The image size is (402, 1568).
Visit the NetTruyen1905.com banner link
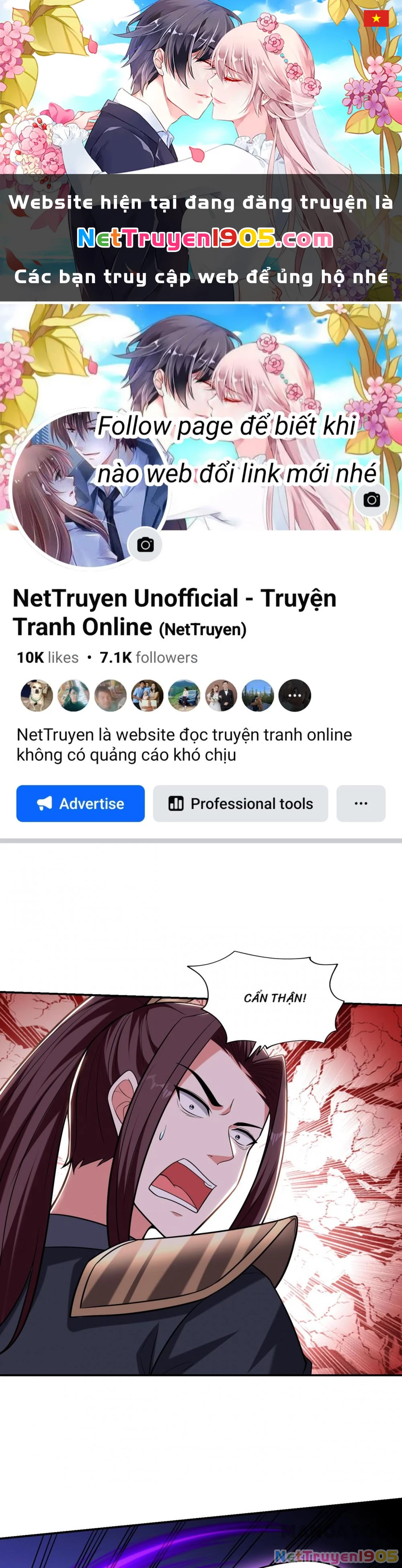(205, 238)
